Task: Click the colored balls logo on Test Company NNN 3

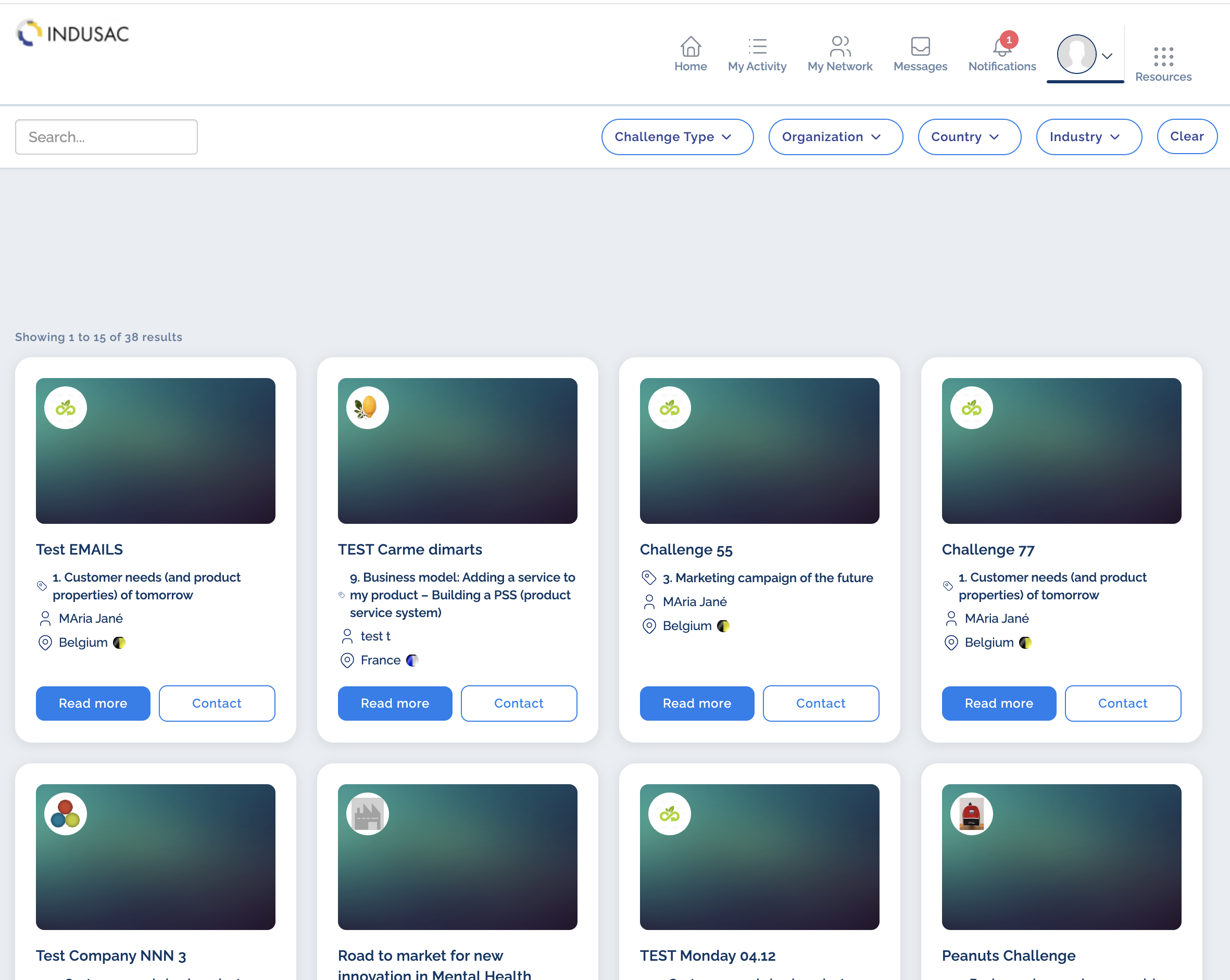Action: point(66,814)
